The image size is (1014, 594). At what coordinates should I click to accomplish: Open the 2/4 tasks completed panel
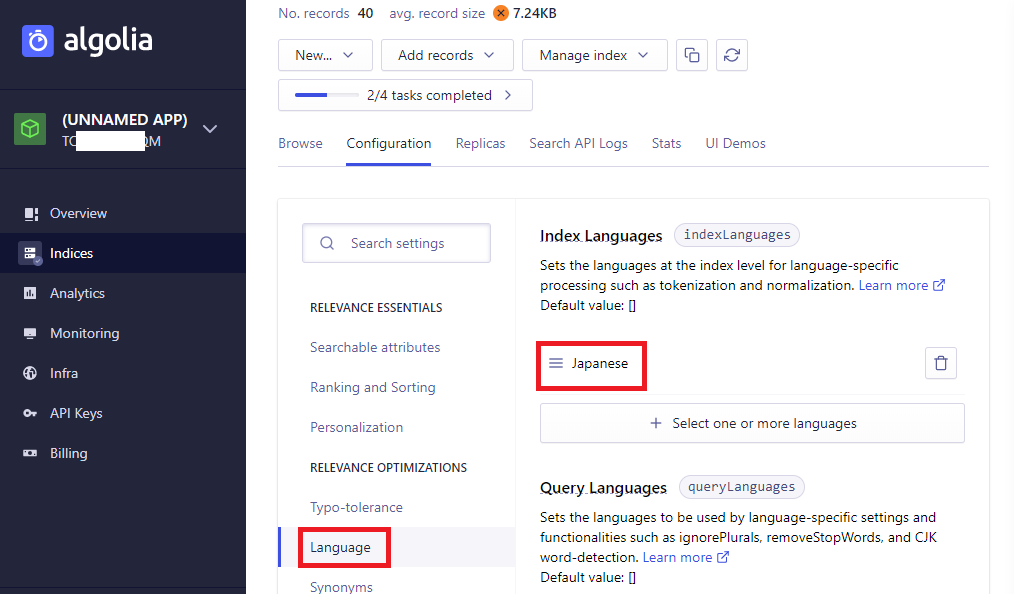(405, 95)
